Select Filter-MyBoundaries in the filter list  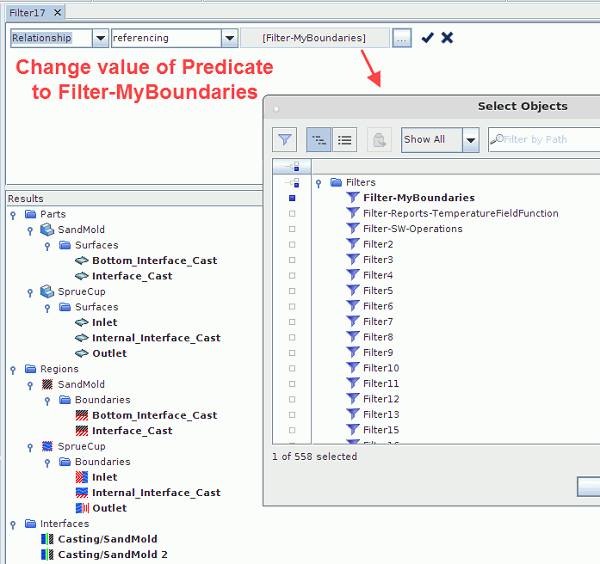(419, 197)
